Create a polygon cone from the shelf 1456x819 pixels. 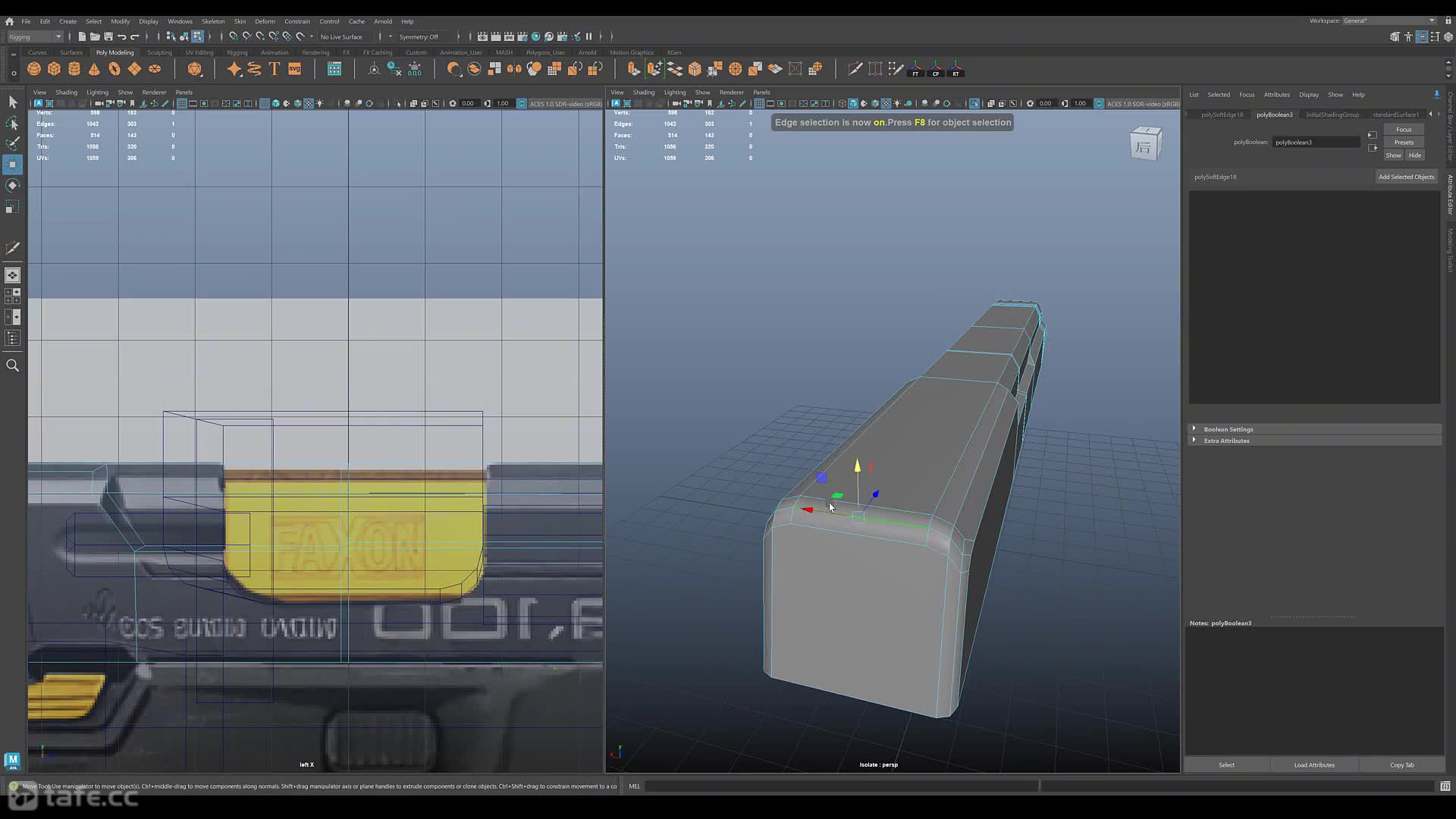click(94, 69)
